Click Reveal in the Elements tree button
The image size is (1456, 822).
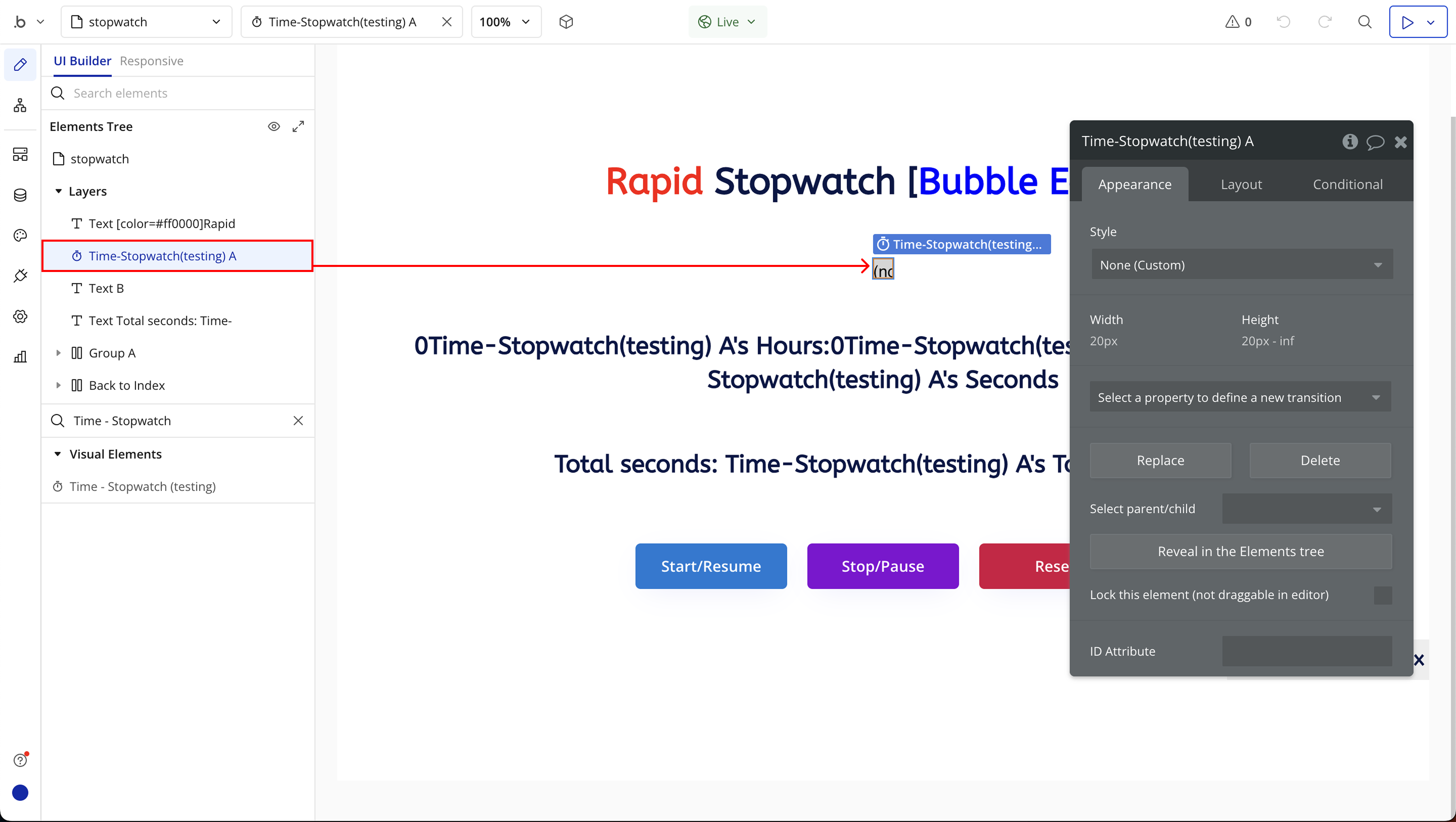tap(1241, 551)
